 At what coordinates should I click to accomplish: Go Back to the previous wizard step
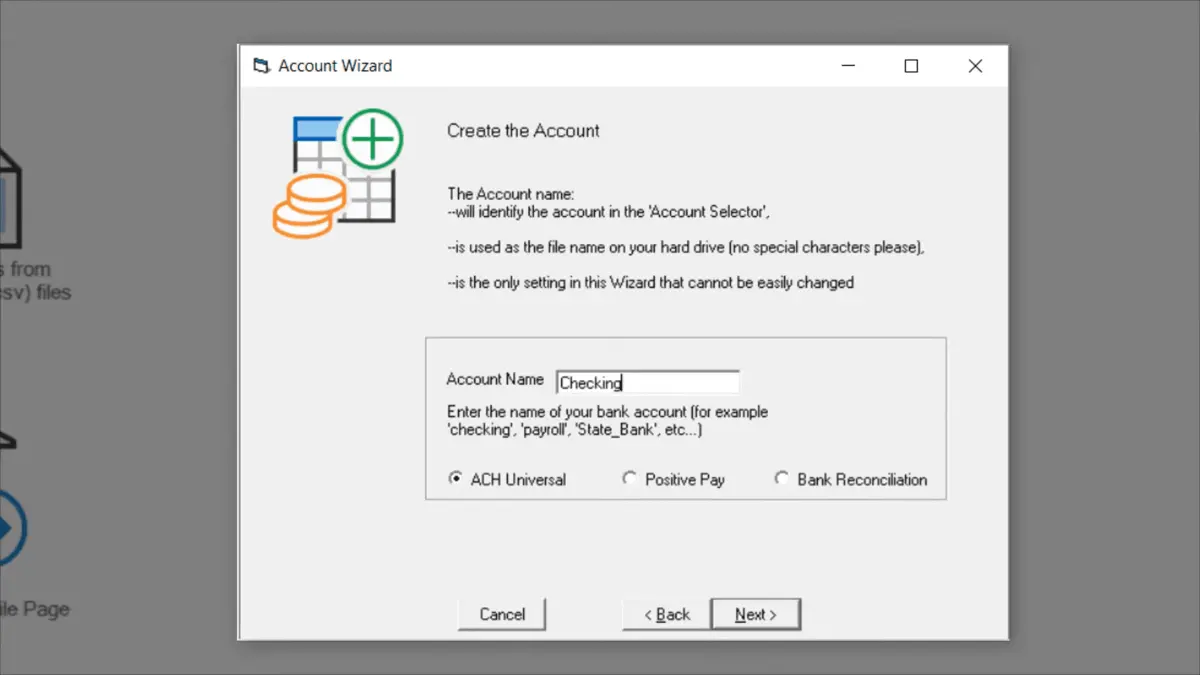(x=666, y=614)
